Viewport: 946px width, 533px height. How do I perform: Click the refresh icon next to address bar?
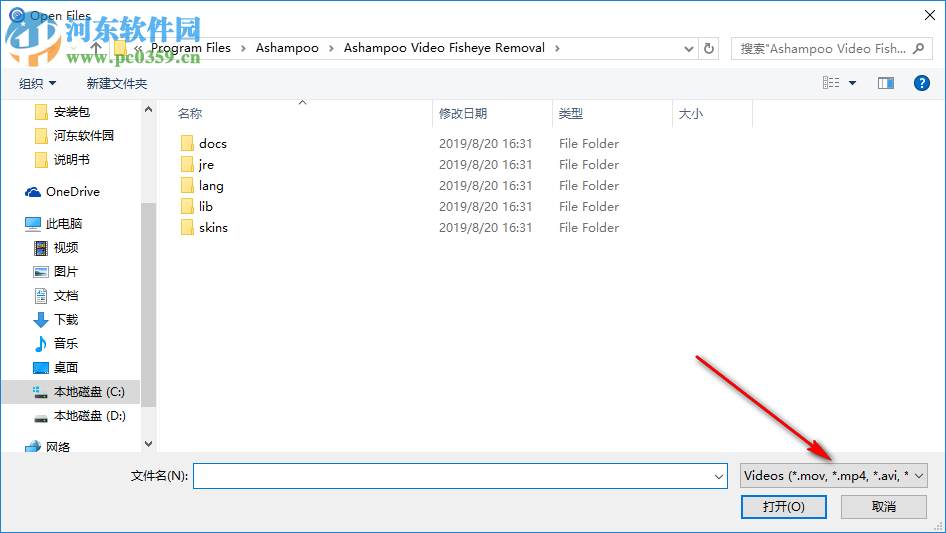710,48
